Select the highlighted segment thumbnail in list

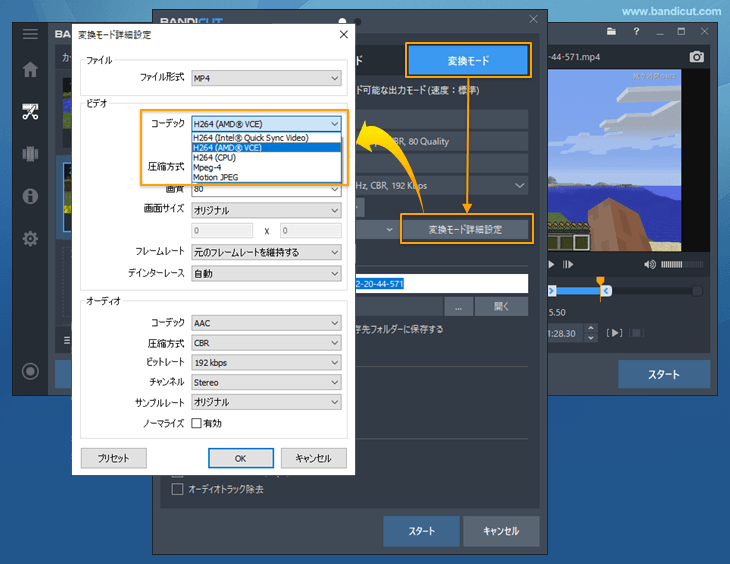[x=67, y=197]
